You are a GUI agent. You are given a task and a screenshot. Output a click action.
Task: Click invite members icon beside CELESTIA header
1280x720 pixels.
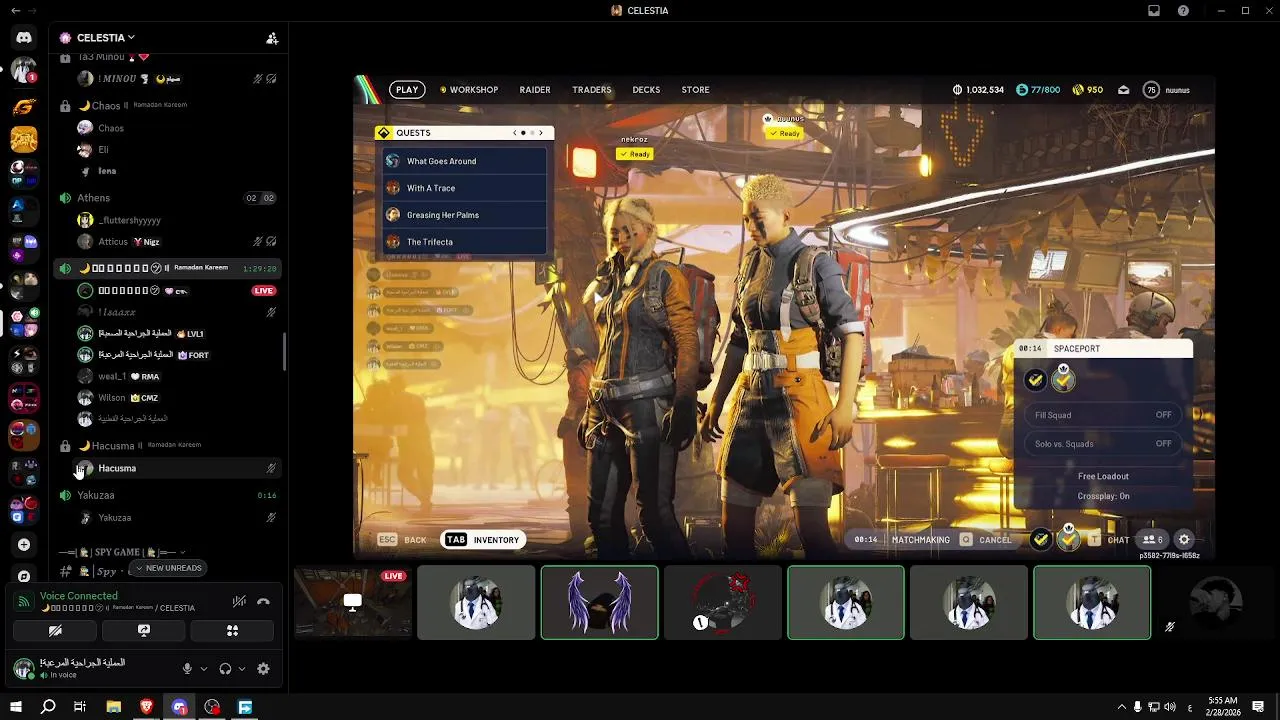[x=272, y=38]
